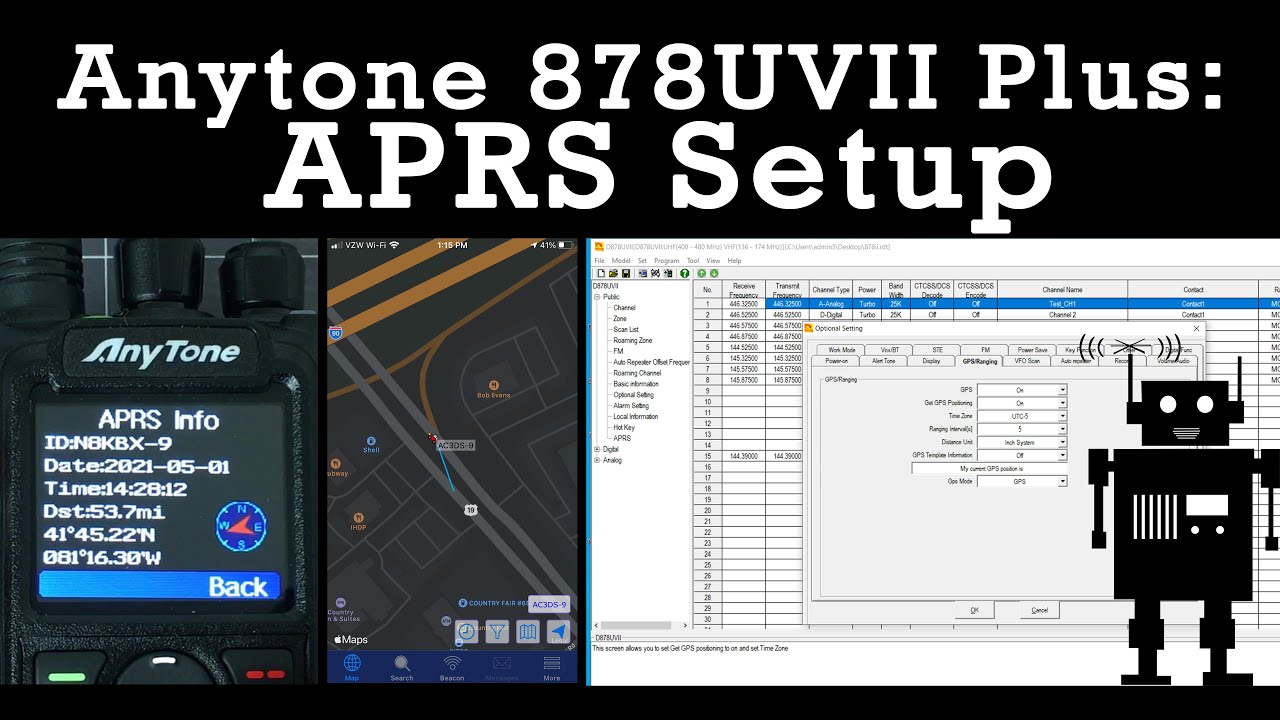
Task: Tap the IHOP restaurant marker
Action: click(358, 521)
